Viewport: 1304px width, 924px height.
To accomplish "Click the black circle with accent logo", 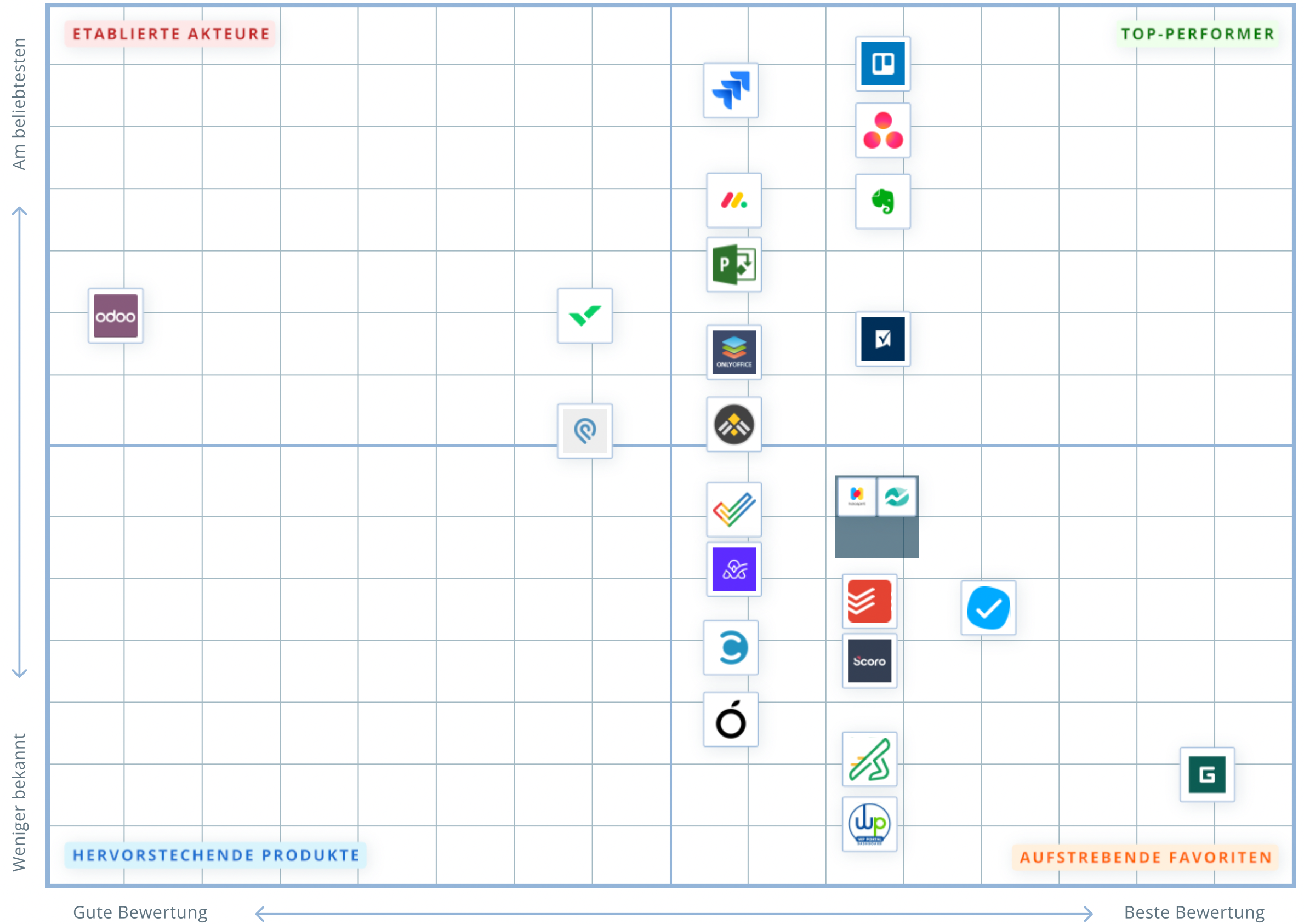I will tap(731, 720).
